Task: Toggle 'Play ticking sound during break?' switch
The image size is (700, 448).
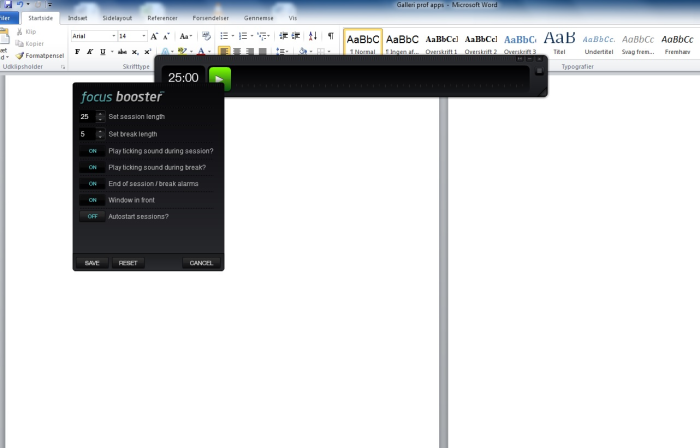Action: 92,167
